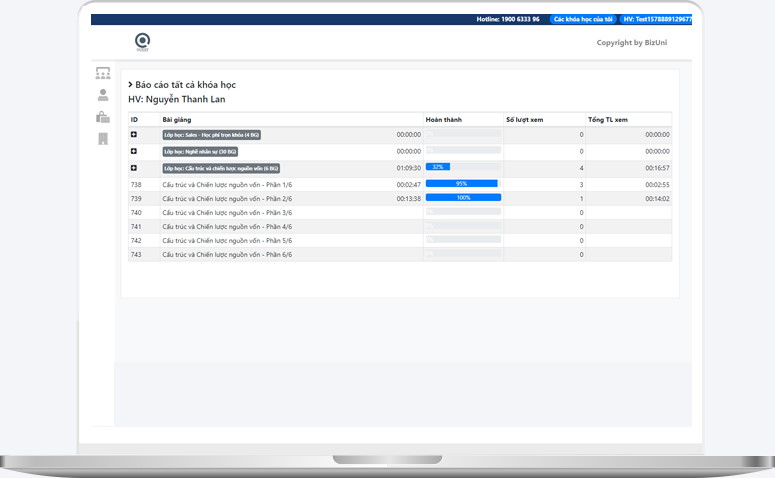The image size is (775, 478).
Task: Click the building icon in the sidebar
Action: 103,139
